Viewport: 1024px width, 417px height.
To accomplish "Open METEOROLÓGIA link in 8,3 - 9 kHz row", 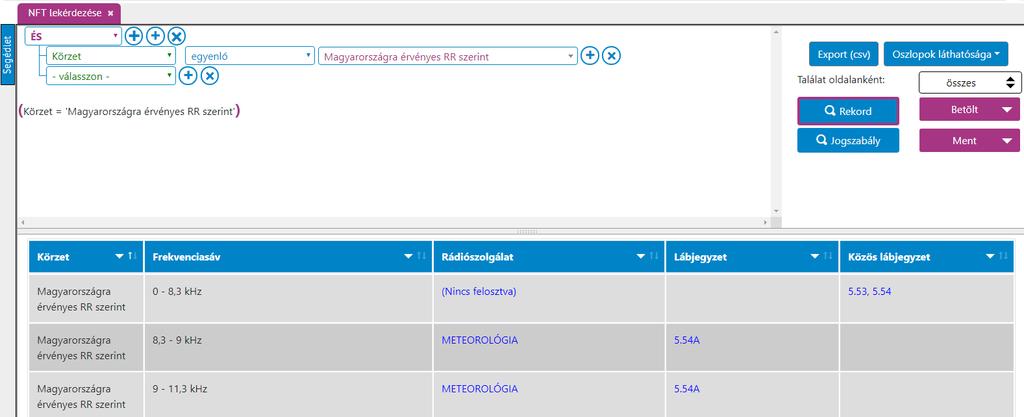I will tap(479, 340).
